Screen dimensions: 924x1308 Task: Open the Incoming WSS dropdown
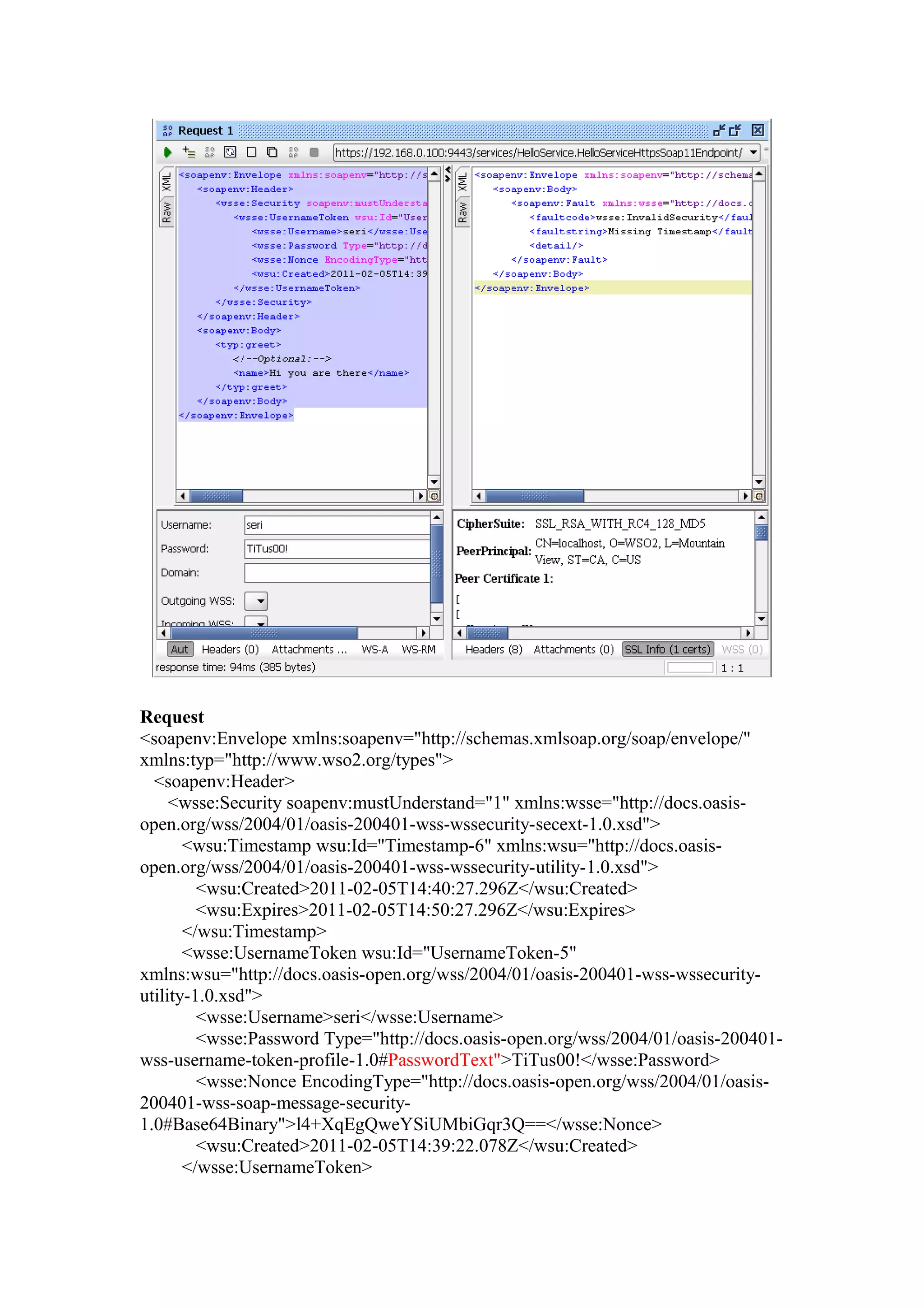point(256,622)
